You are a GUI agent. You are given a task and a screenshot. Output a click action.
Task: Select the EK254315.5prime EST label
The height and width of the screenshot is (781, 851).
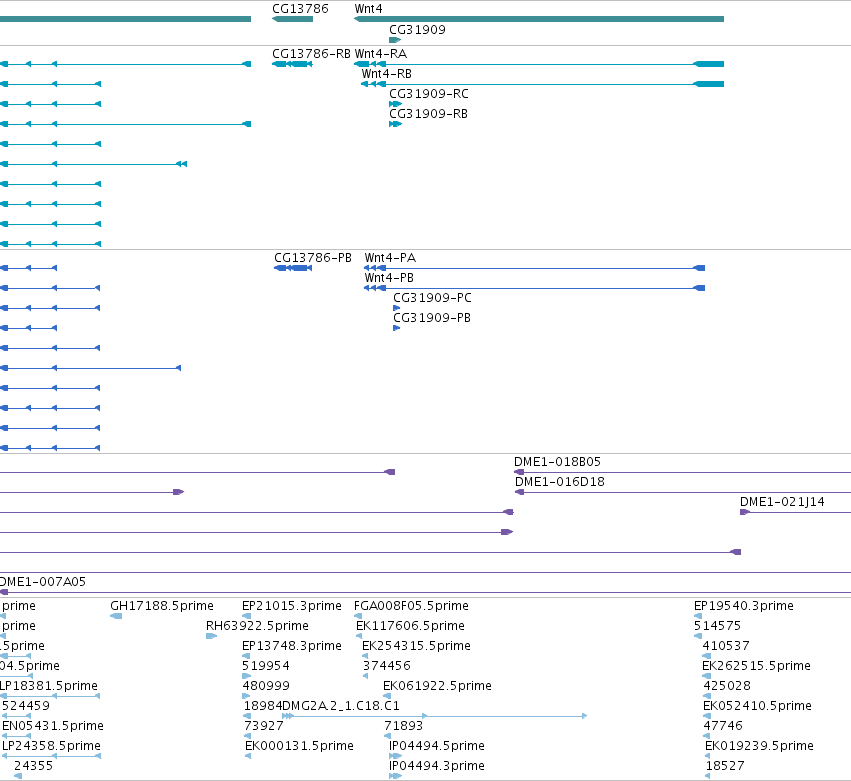click(416, 645)
